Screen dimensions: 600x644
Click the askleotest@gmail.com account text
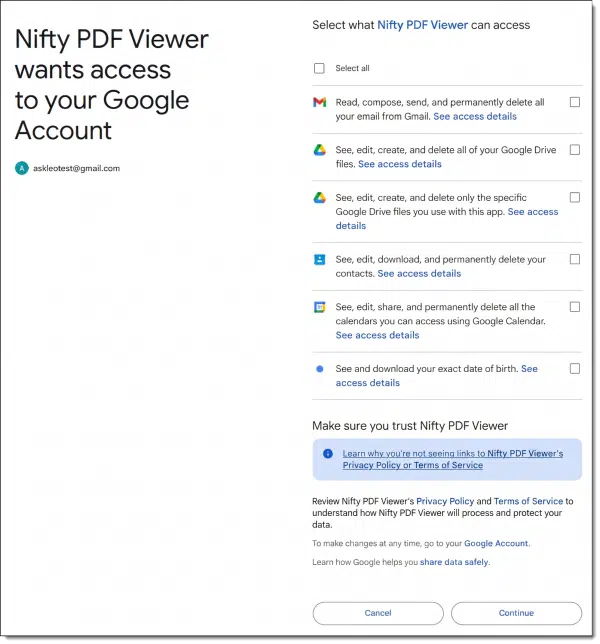[x=76, y=168]
